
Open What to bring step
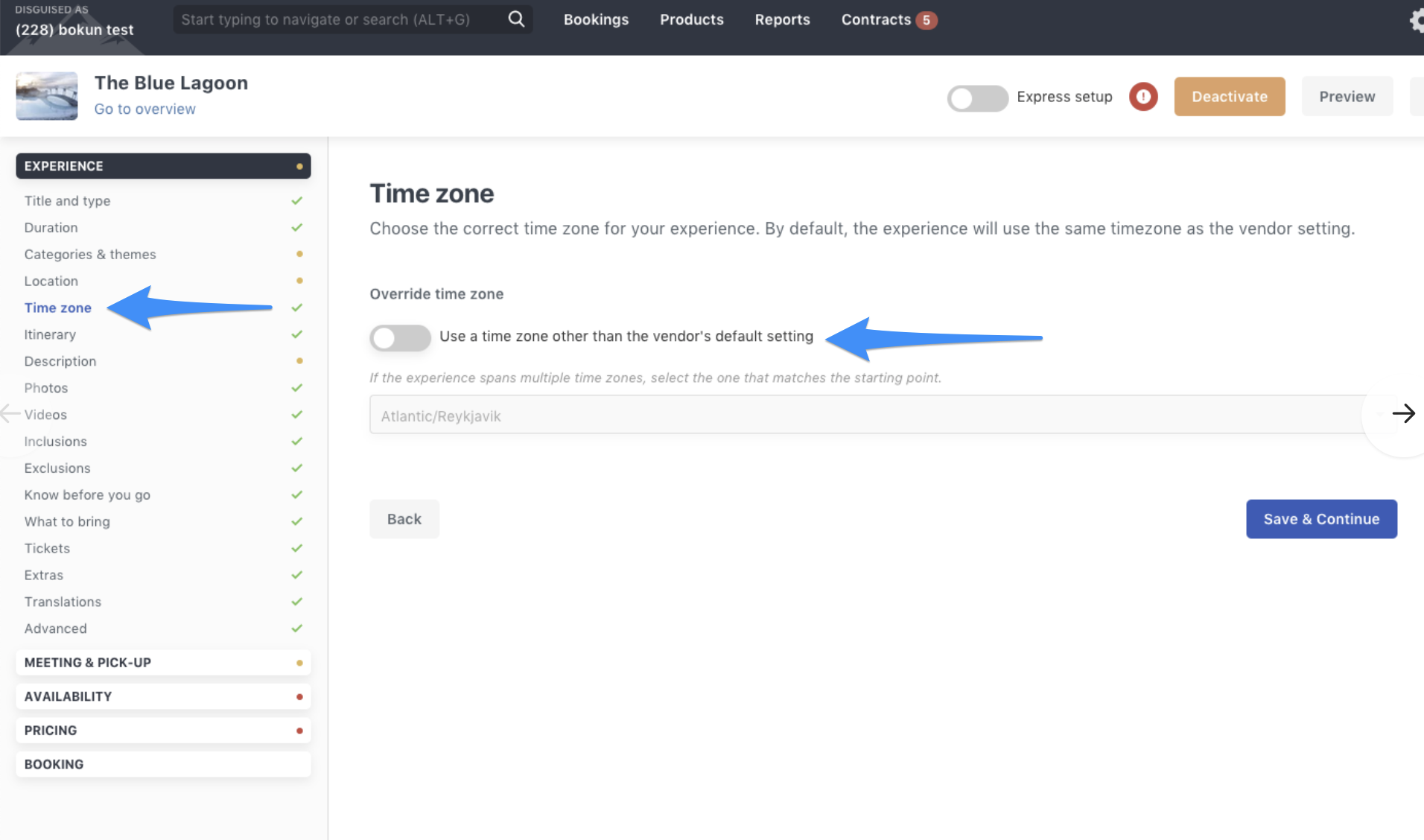pyautogui.click(x=67, y=522)
